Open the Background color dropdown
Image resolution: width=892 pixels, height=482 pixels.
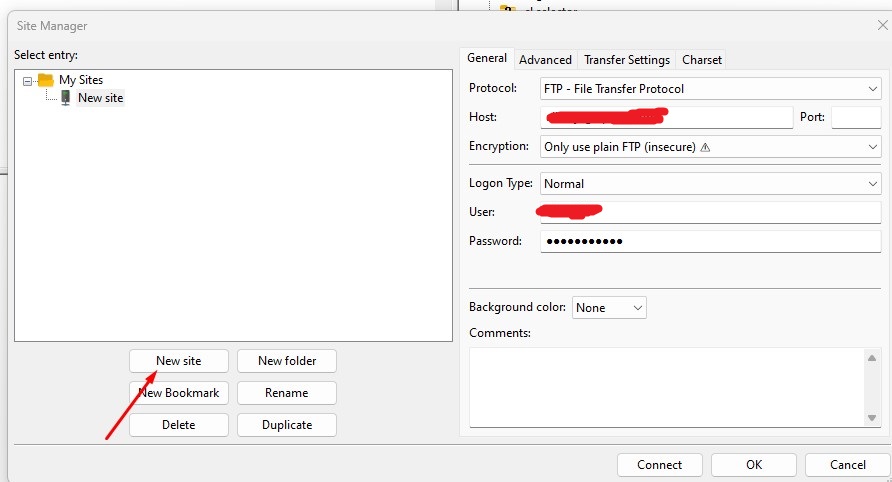[609, 308]
